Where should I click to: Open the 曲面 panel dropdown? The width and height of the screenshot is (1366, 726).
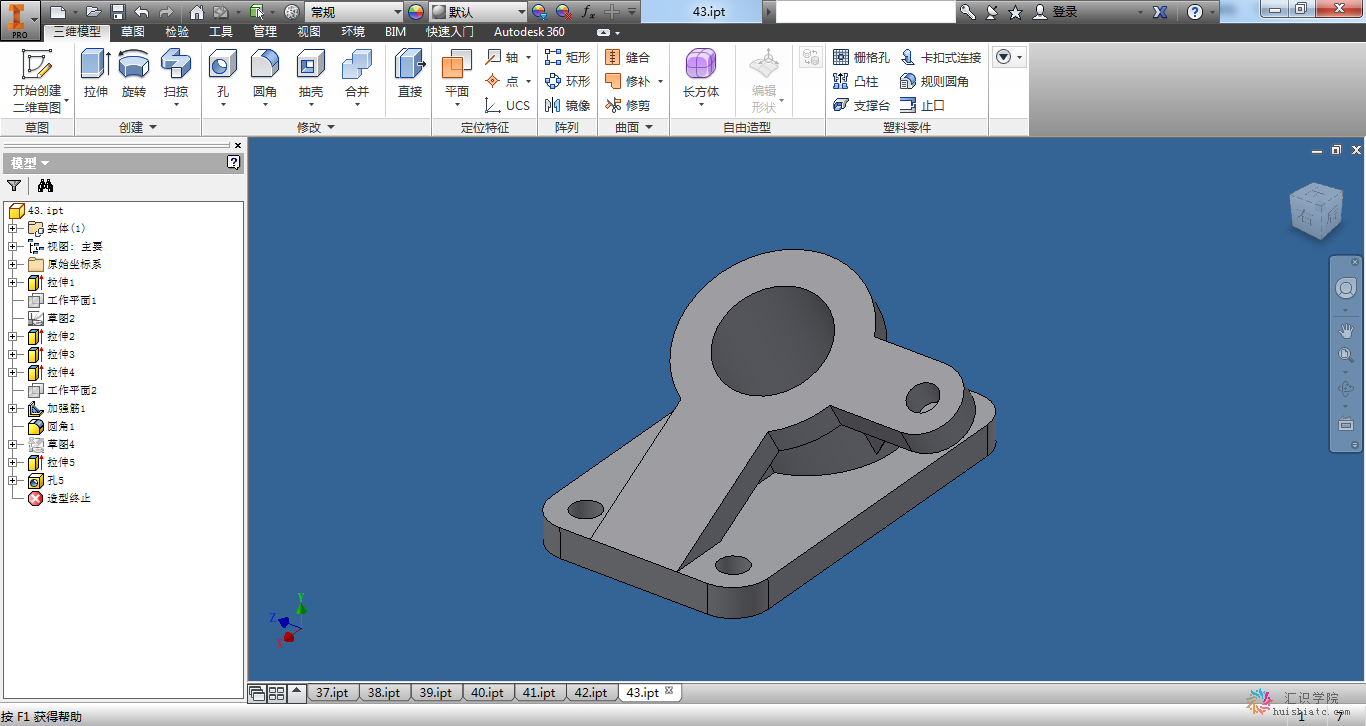[x=634, y=127]
